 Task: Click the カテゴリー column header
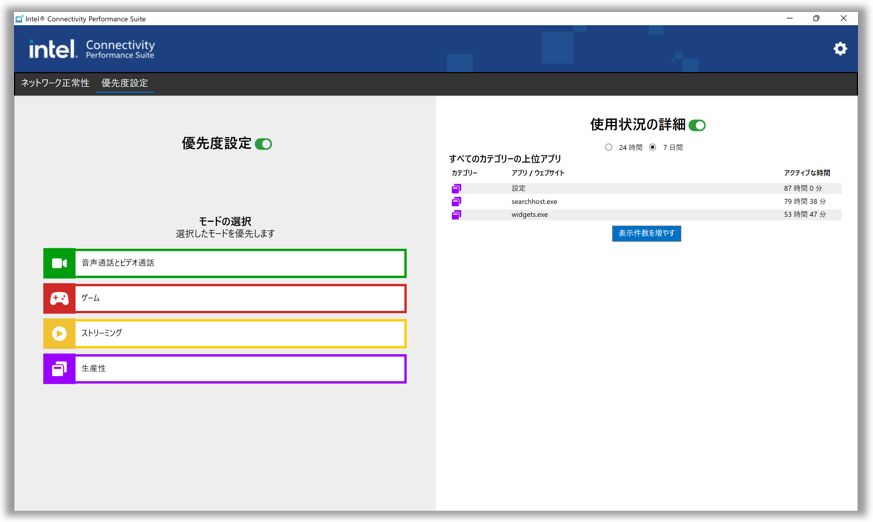[x=464, y=173]
